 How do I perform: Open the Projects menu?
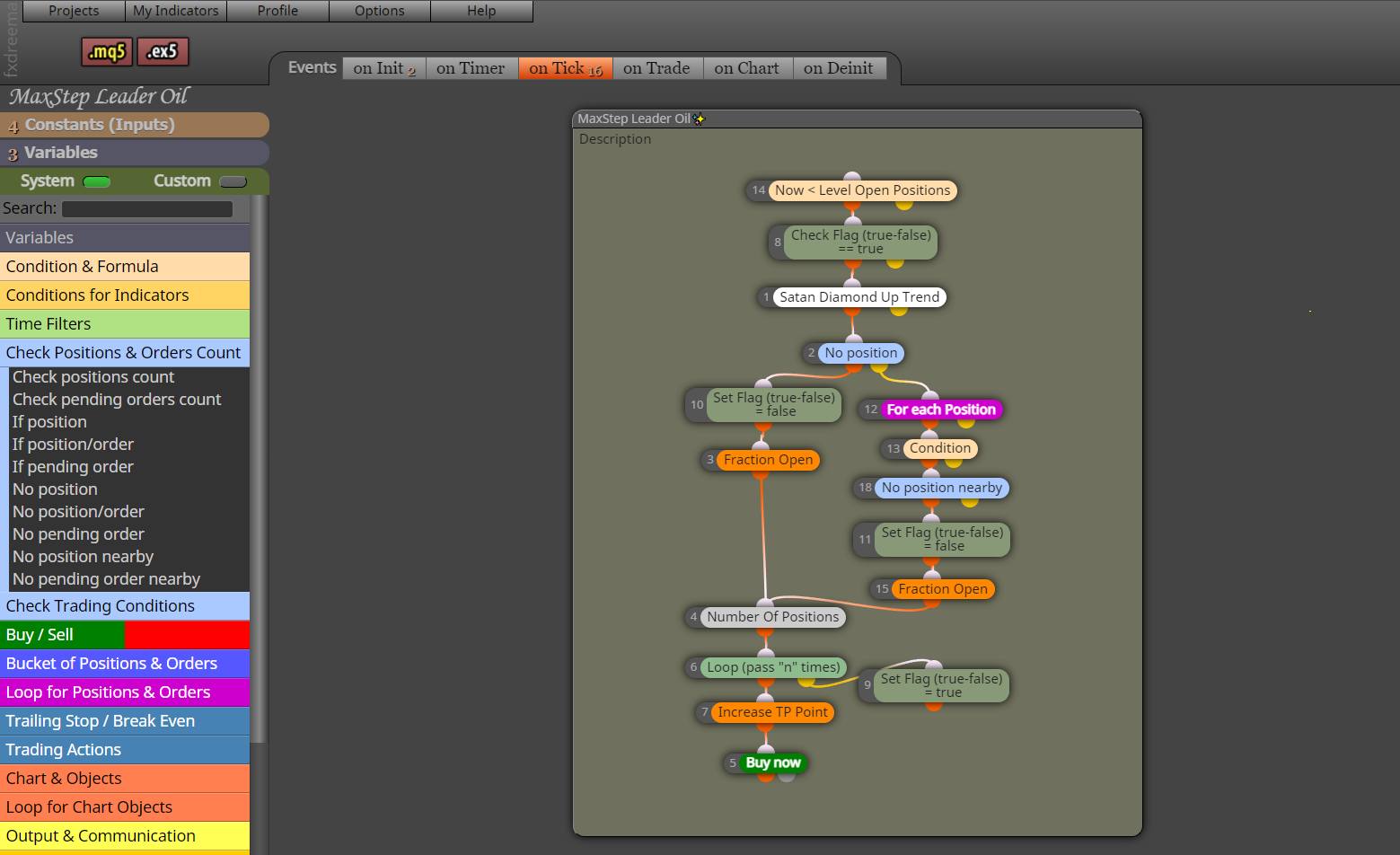pyautogui.click(x=74, y=11)
